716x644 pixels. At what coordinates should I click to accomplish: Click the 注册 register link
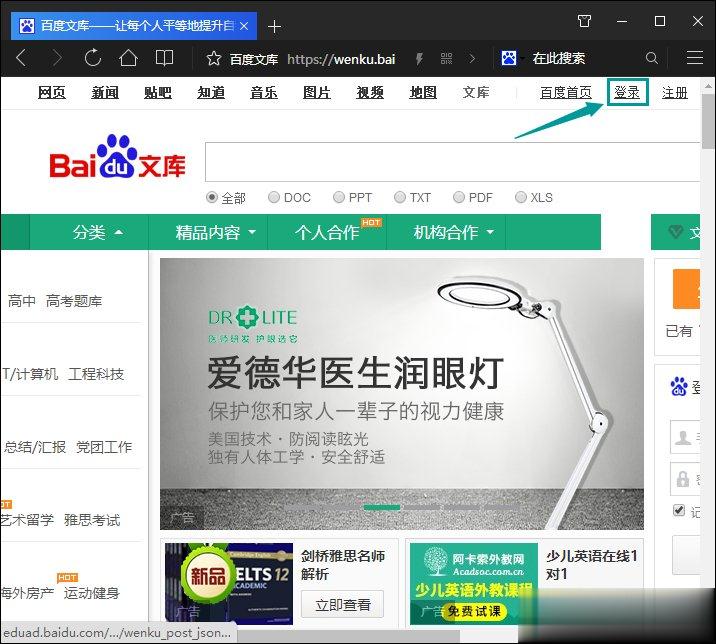[x=675, y=93]
